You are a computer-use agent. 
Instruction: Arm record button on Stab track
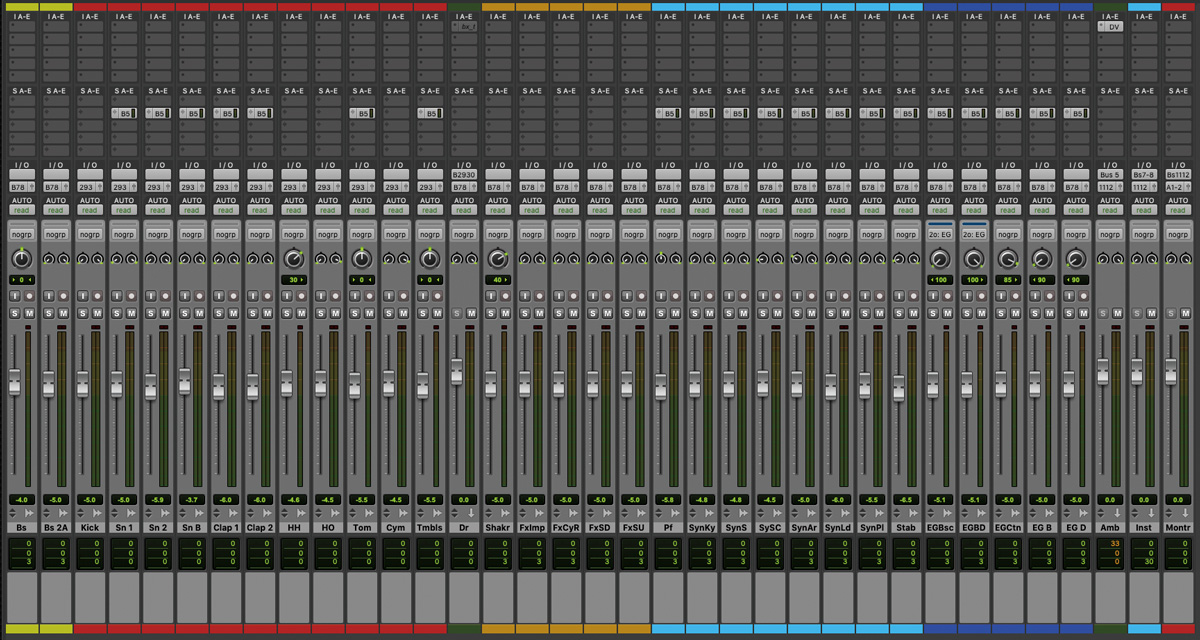point(913,296)
